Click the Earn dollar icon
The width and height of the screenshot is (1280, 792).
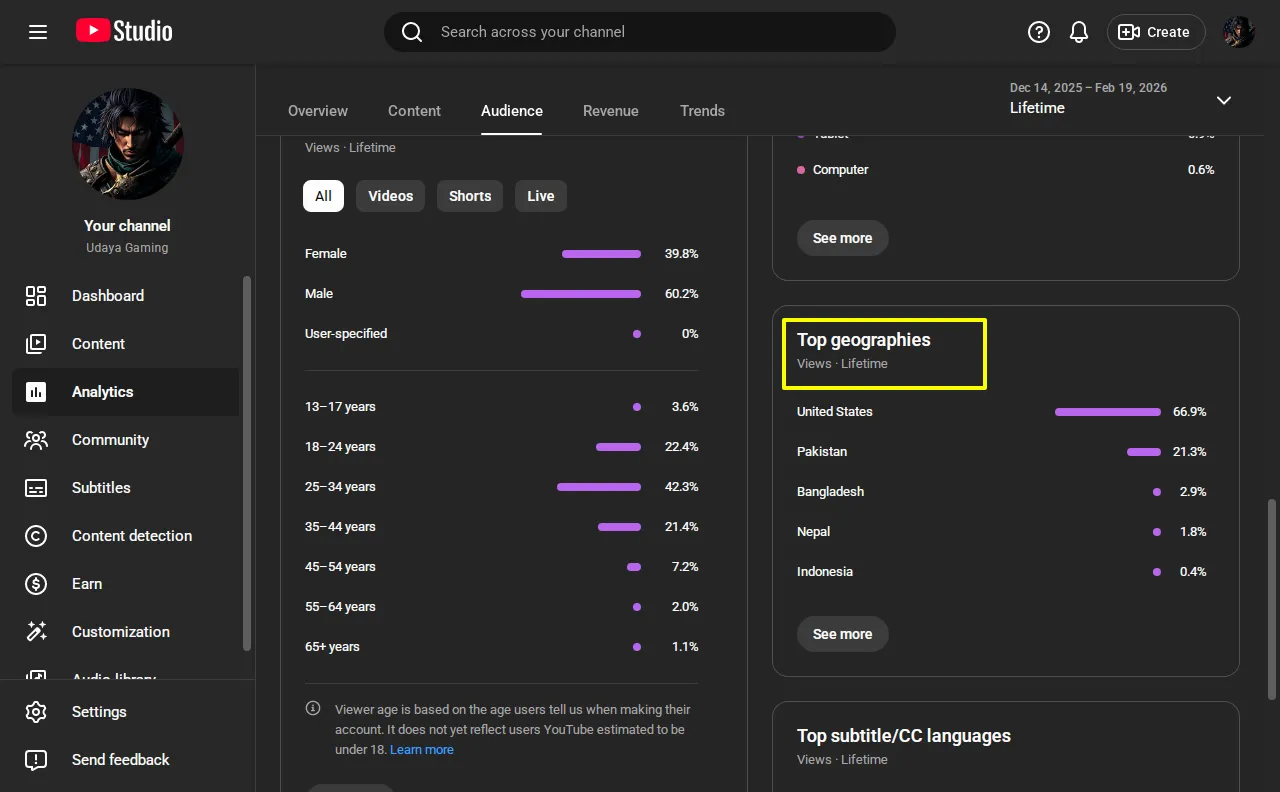(36, 584)
